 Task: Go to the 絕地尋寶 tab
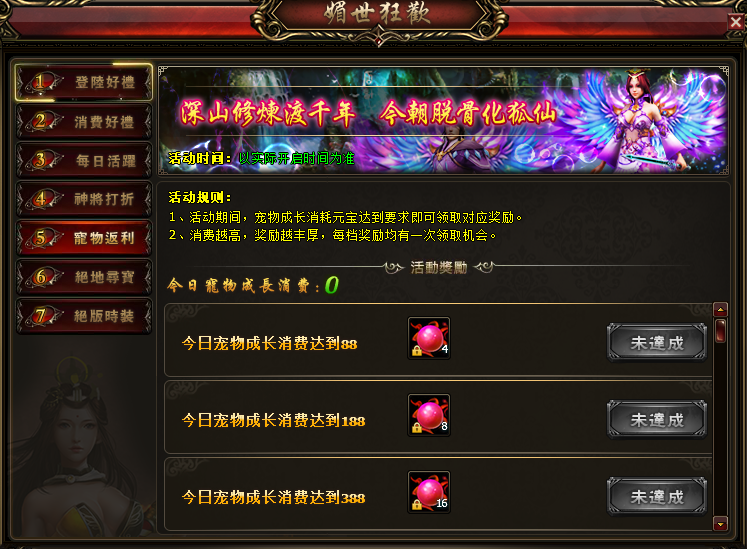click(x=84, y=277)
